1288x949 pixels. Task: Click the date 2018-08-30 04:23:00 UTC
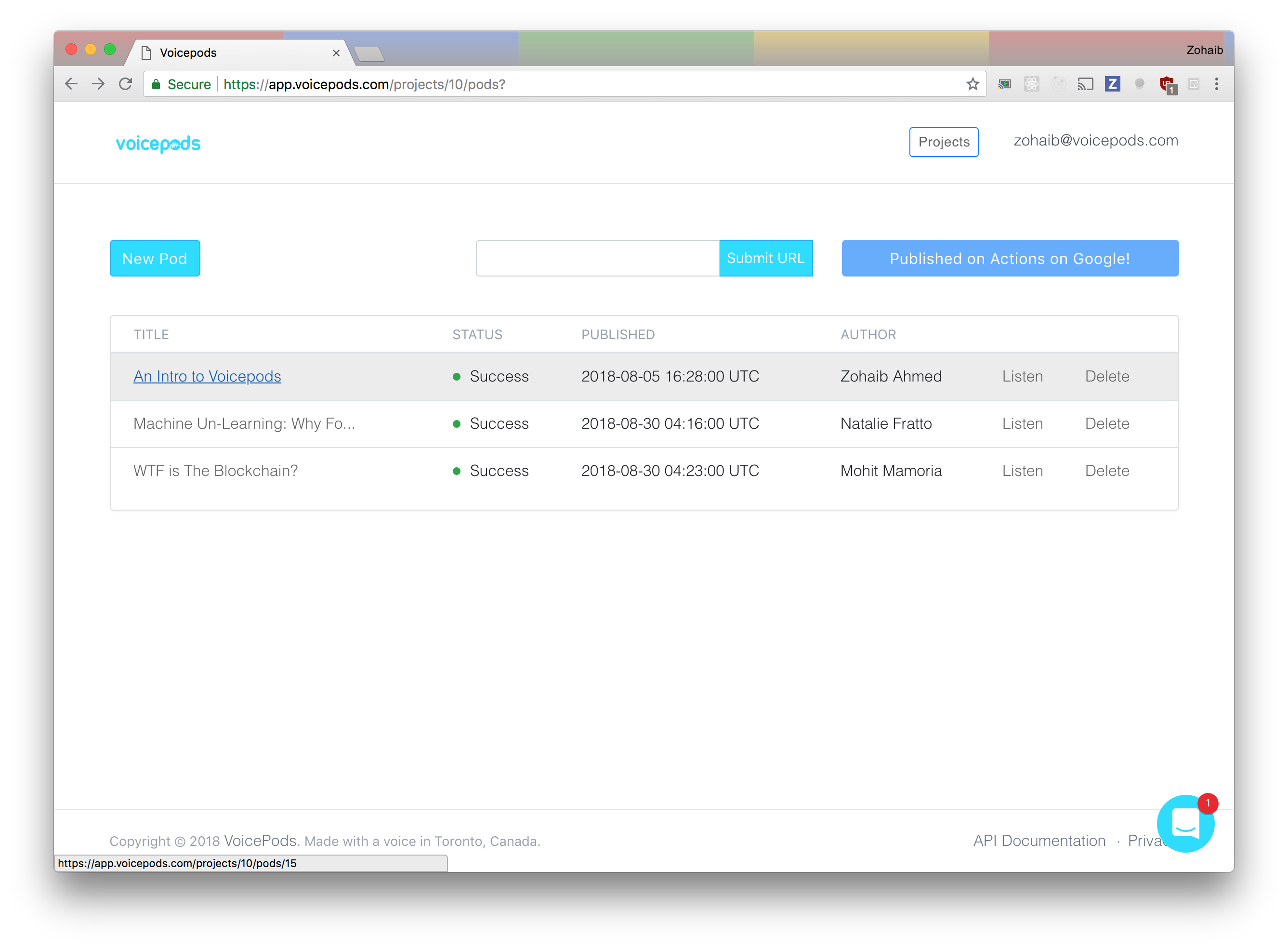pos(670,471)
